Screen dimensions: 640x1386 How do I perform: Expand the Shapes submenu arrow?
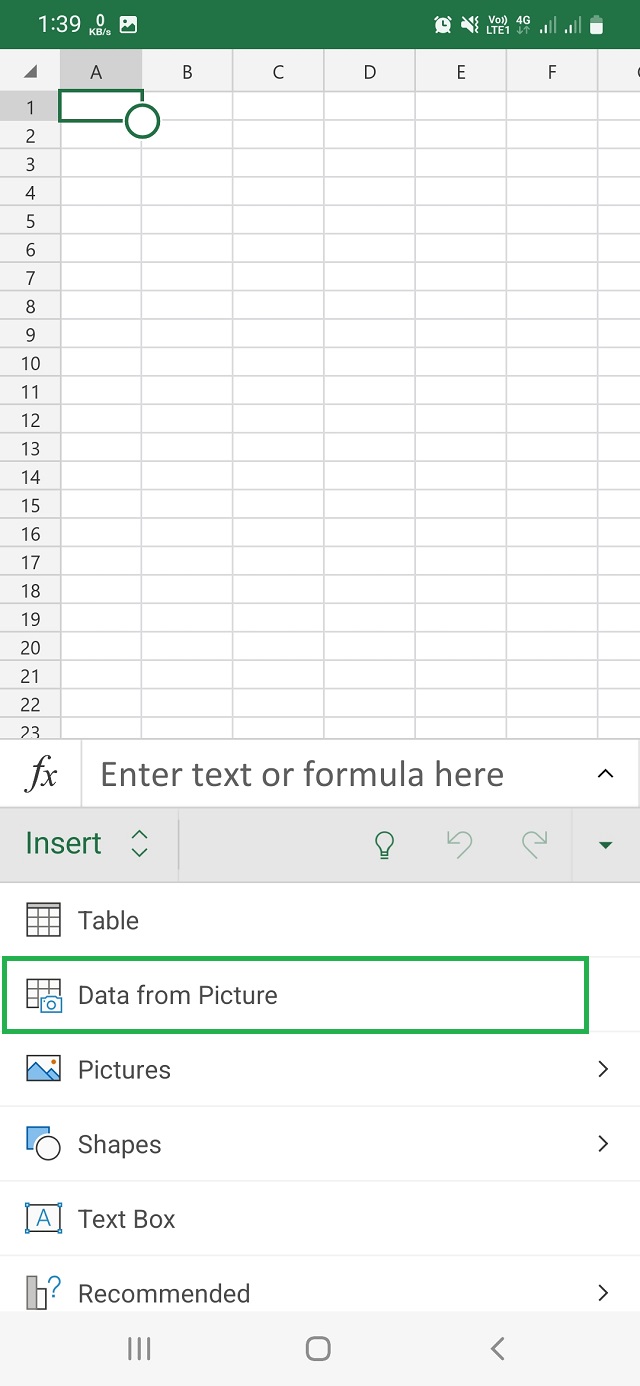pos(603,1144)
